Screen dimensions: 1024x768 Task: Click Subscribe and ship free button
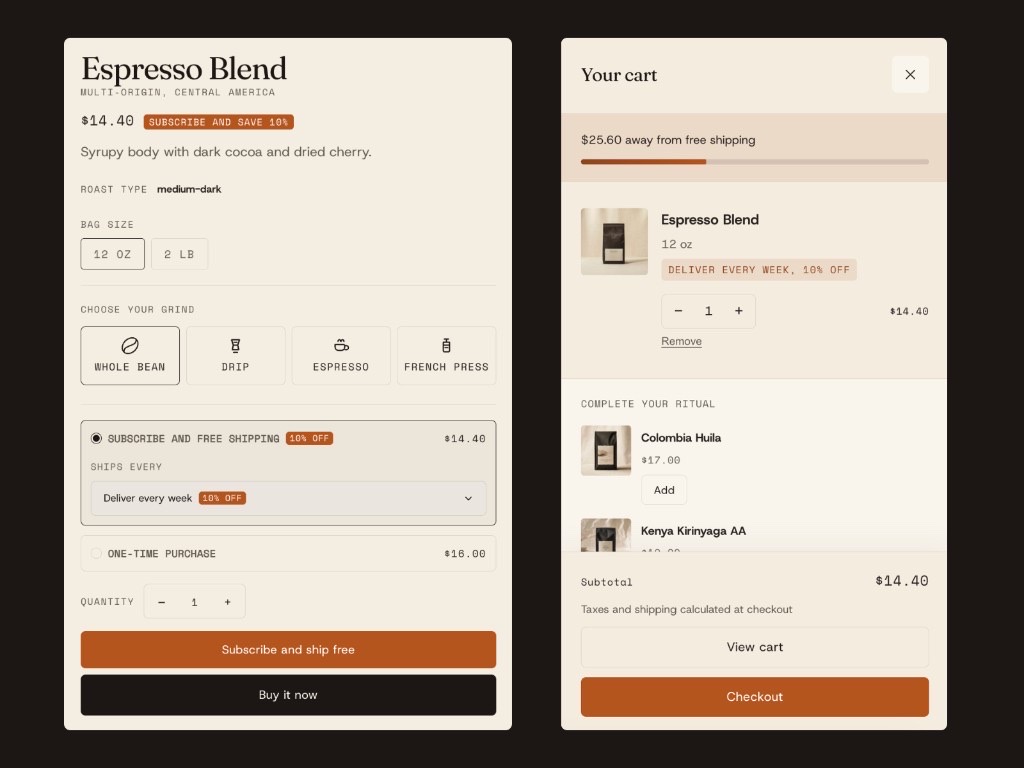click(x=288, y=649)
